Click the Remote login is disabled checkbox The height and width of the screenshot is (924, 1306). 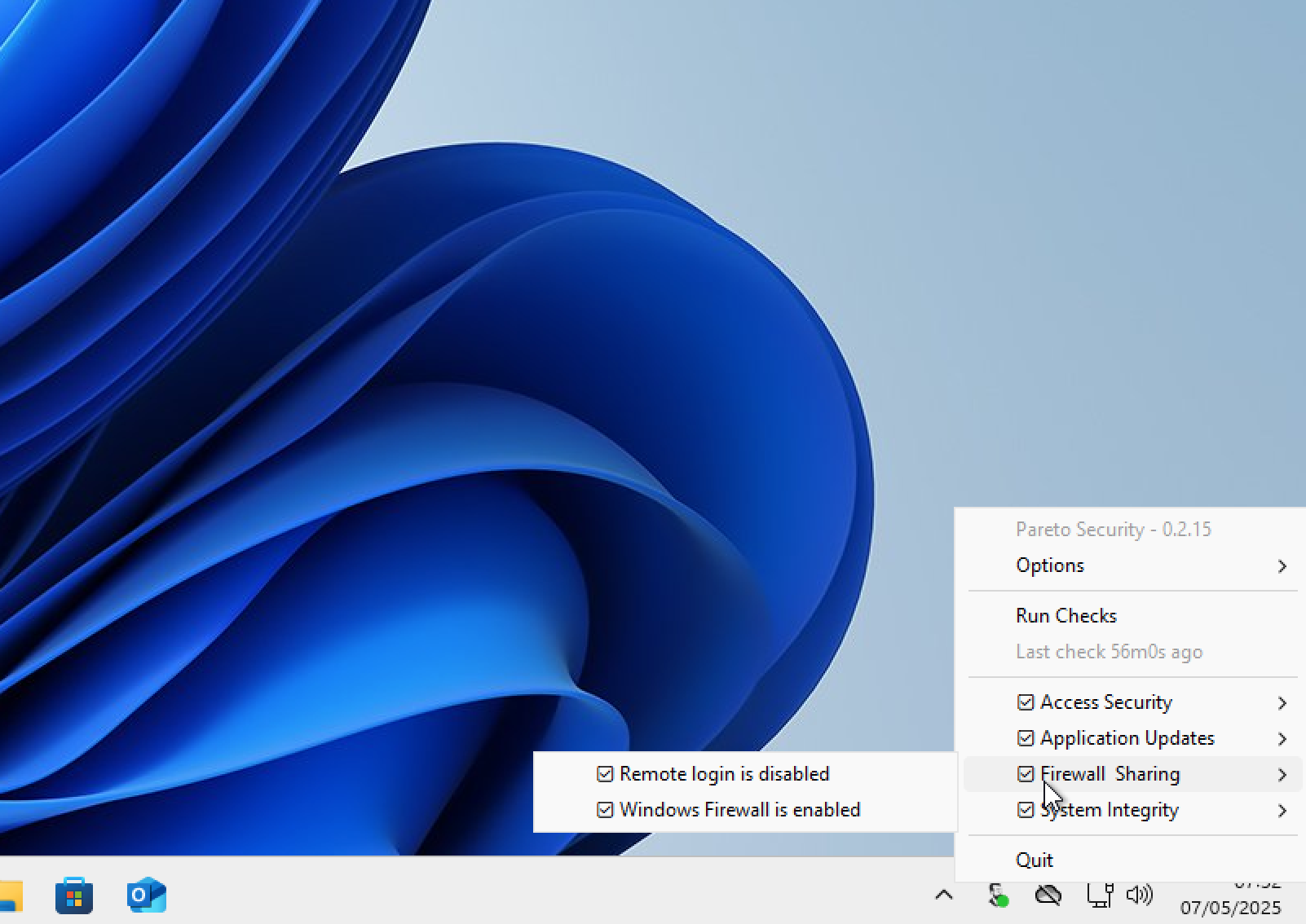tap(605, 774)
